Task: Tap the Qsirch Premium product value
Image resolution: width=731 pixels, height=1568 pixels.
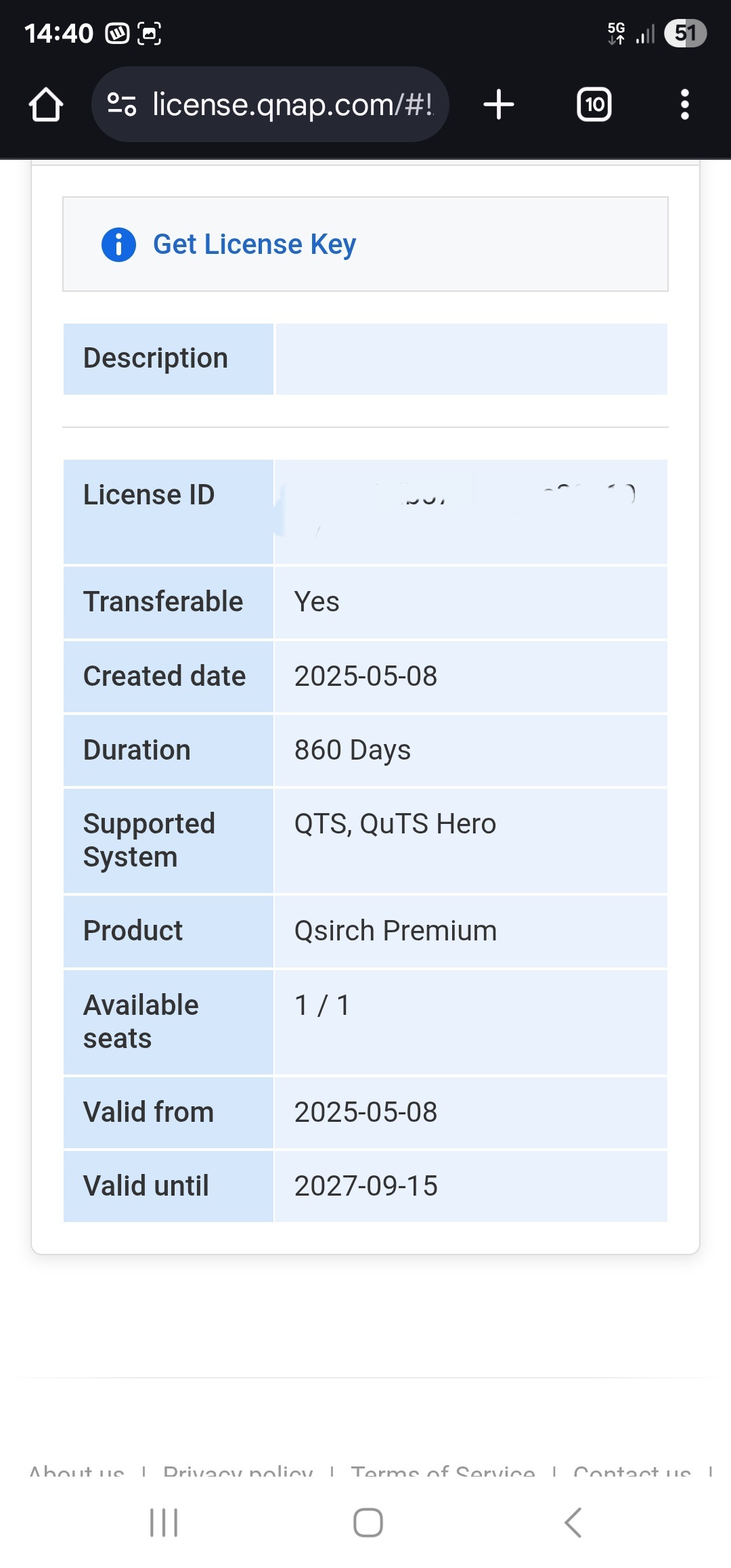Action: [395, 931]
